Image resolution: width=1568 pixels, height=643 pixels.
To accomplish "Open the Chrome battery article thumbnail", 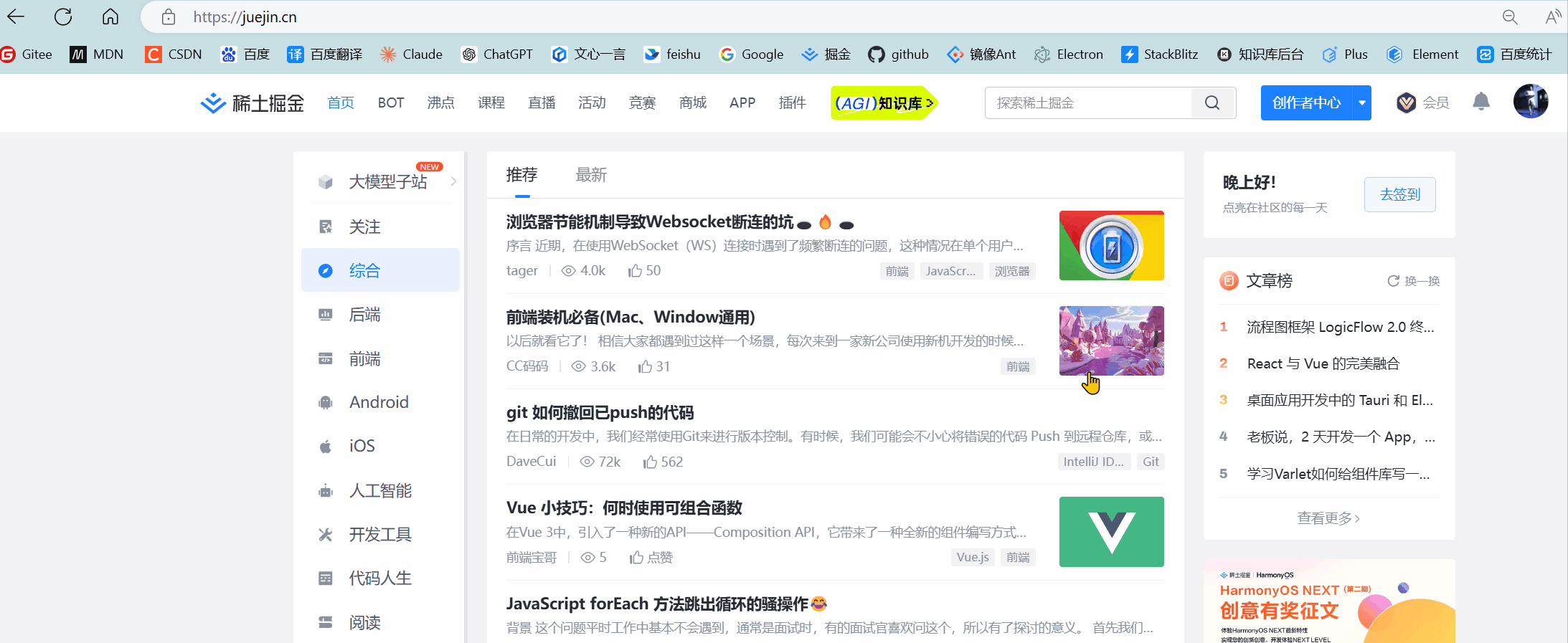I will coord(1111,245).
